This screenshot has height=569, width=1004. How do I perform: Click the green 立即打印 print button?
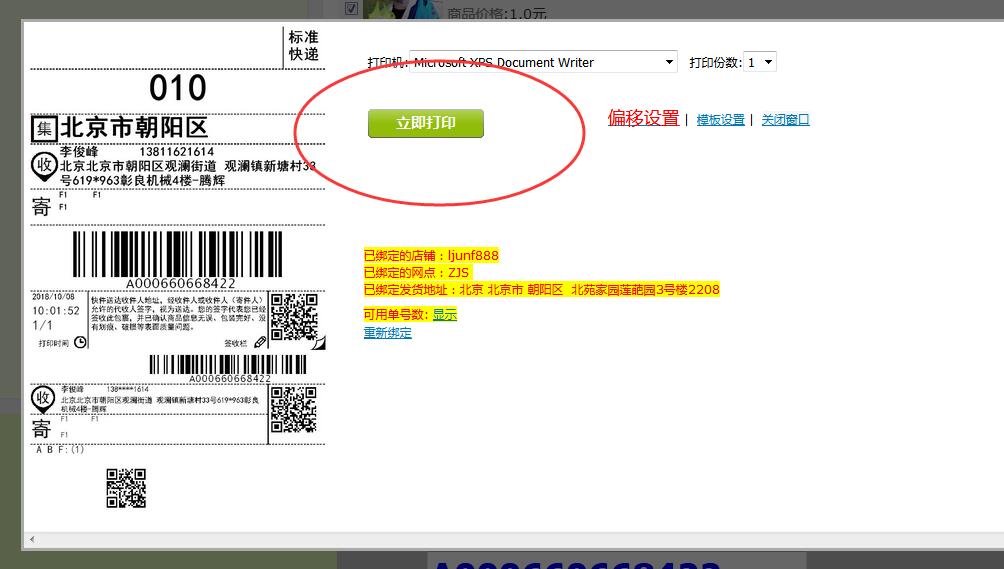[x=425, y=123]
